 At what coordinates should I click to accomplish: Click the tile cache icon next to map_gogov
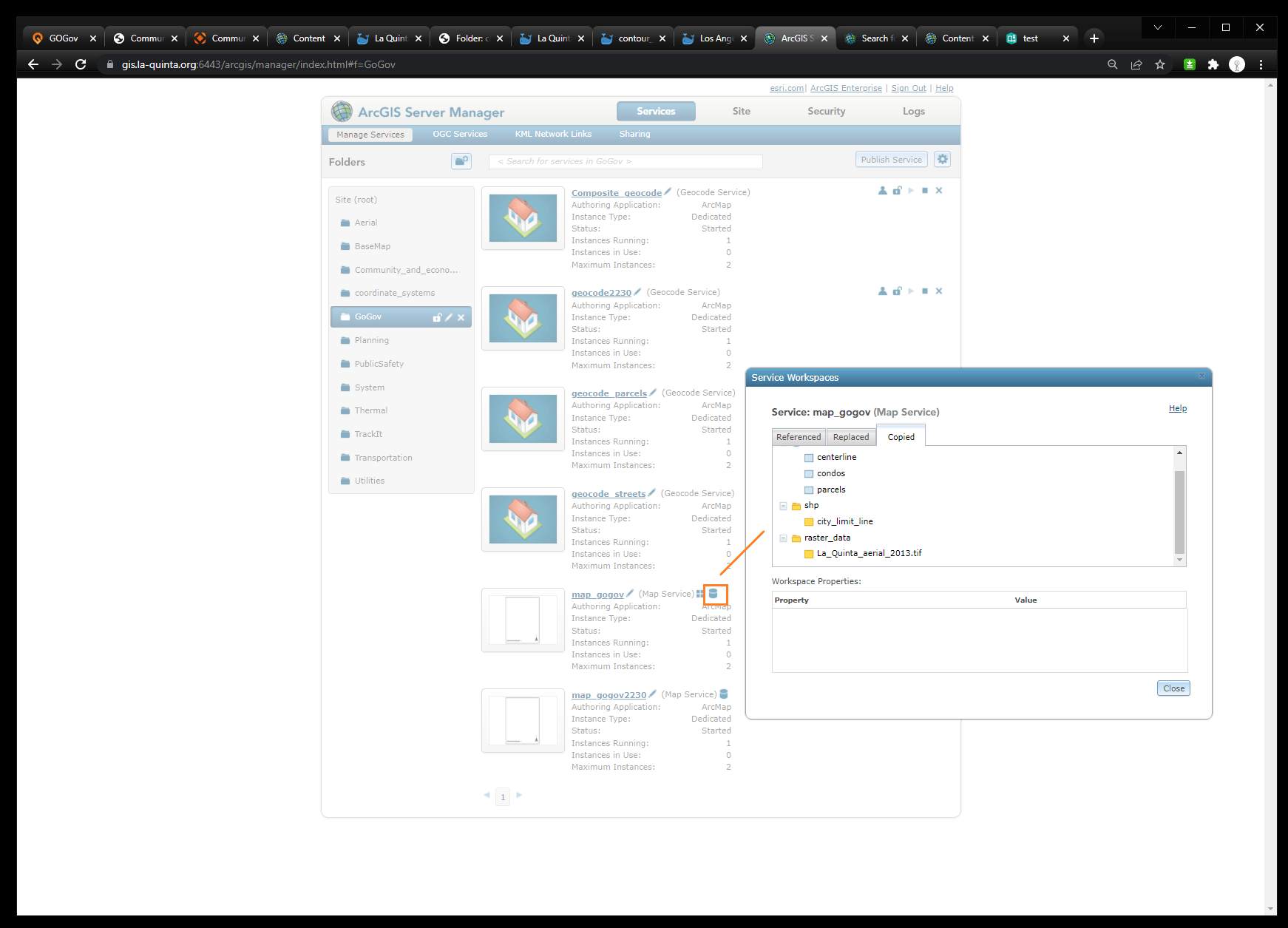(x=700, y=594)
